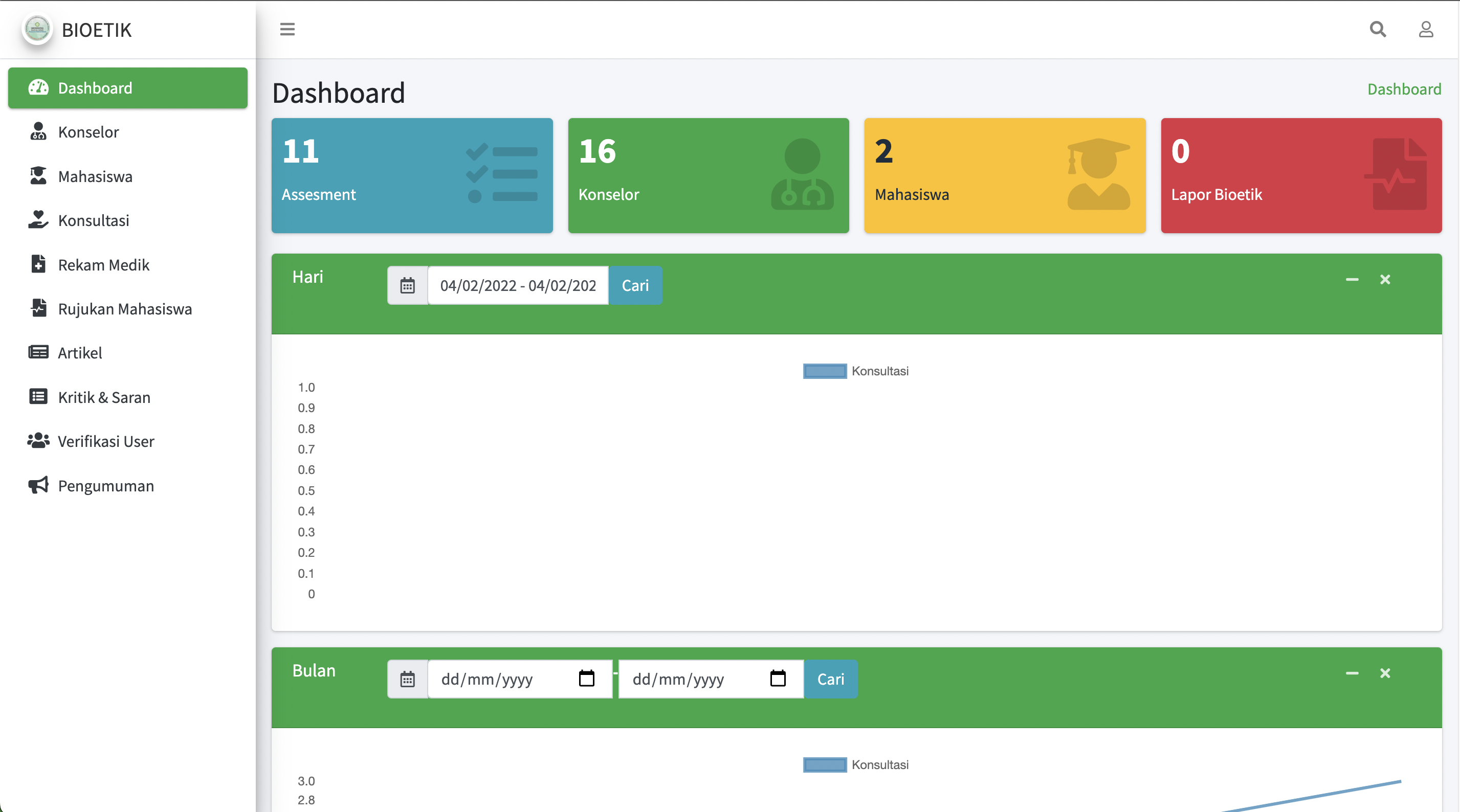Open the Lapor Bioetik red card
The height and width of the screenshot is (812, 1460).
1301,176
